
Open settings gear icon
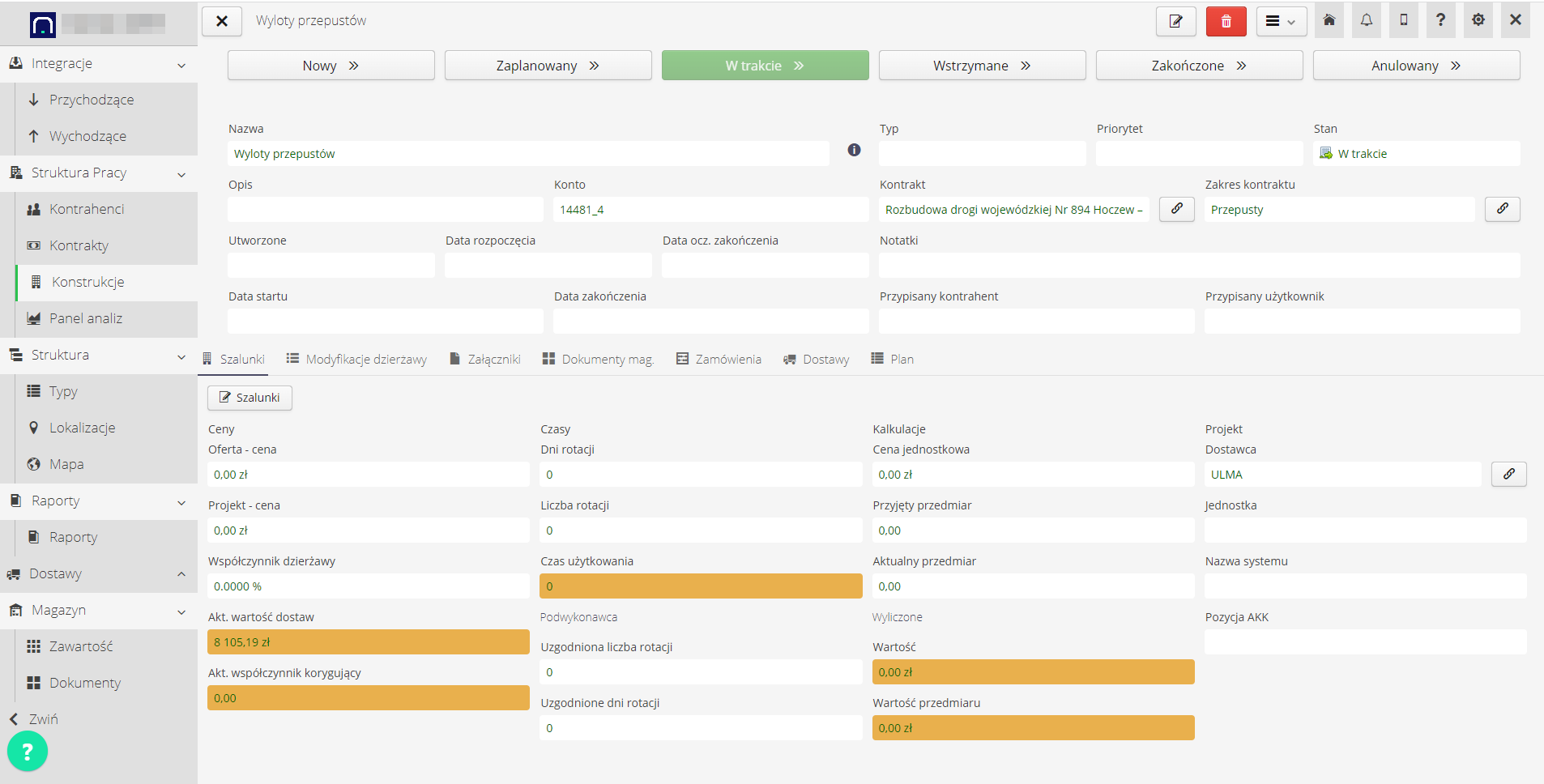tap(1478, 20)
